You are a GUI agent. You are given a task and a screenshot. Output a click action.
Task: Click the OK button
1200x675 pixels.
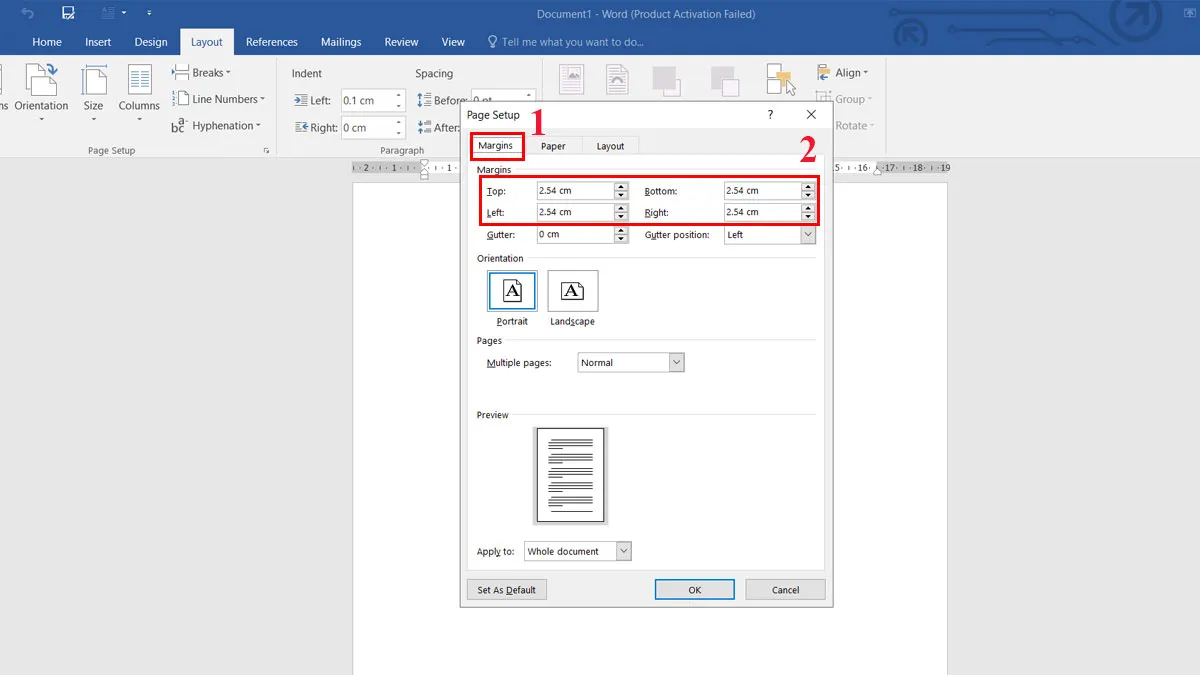694,590
